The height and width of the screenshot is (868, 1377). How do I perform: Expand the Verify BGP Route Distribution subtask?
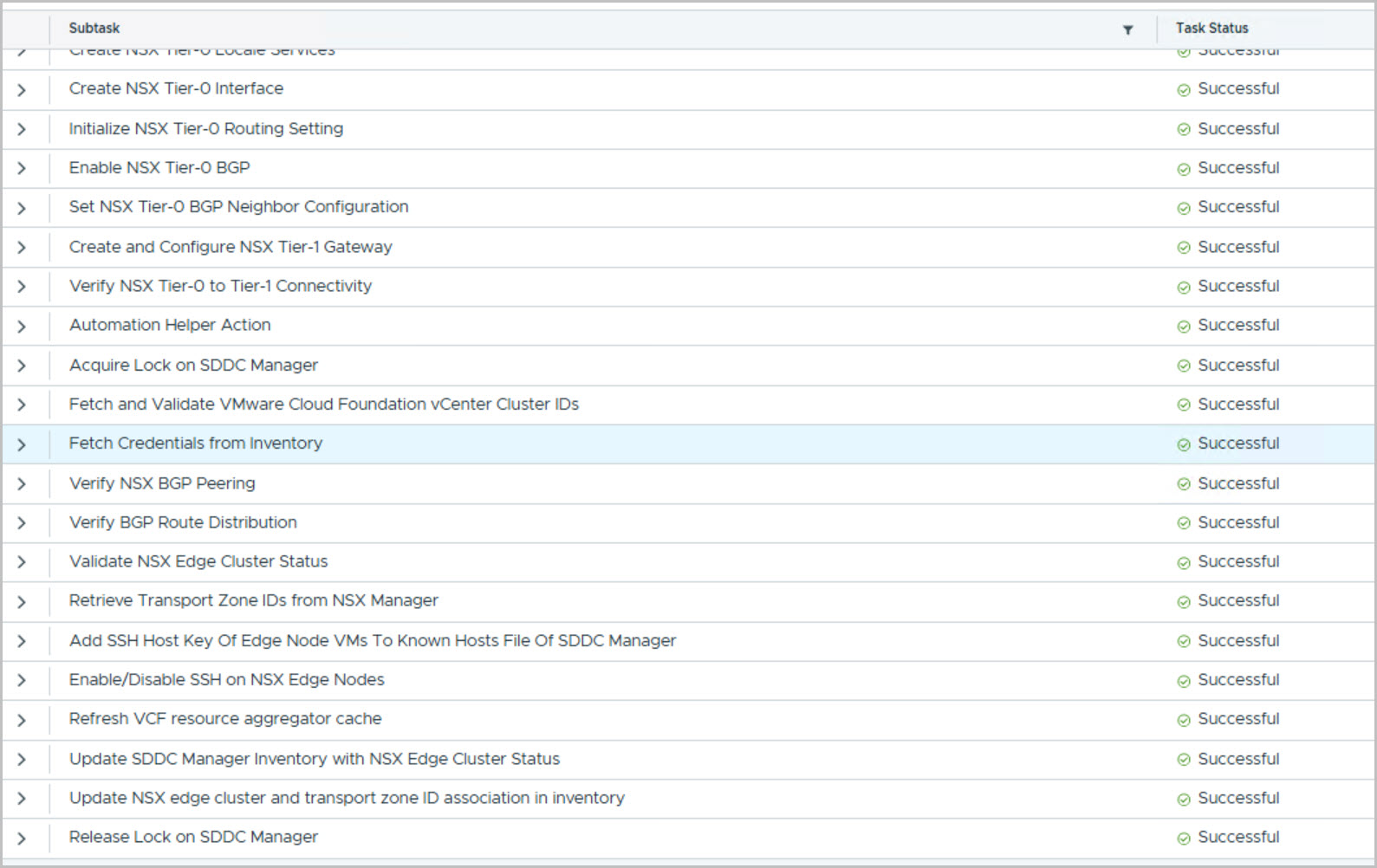22,523
